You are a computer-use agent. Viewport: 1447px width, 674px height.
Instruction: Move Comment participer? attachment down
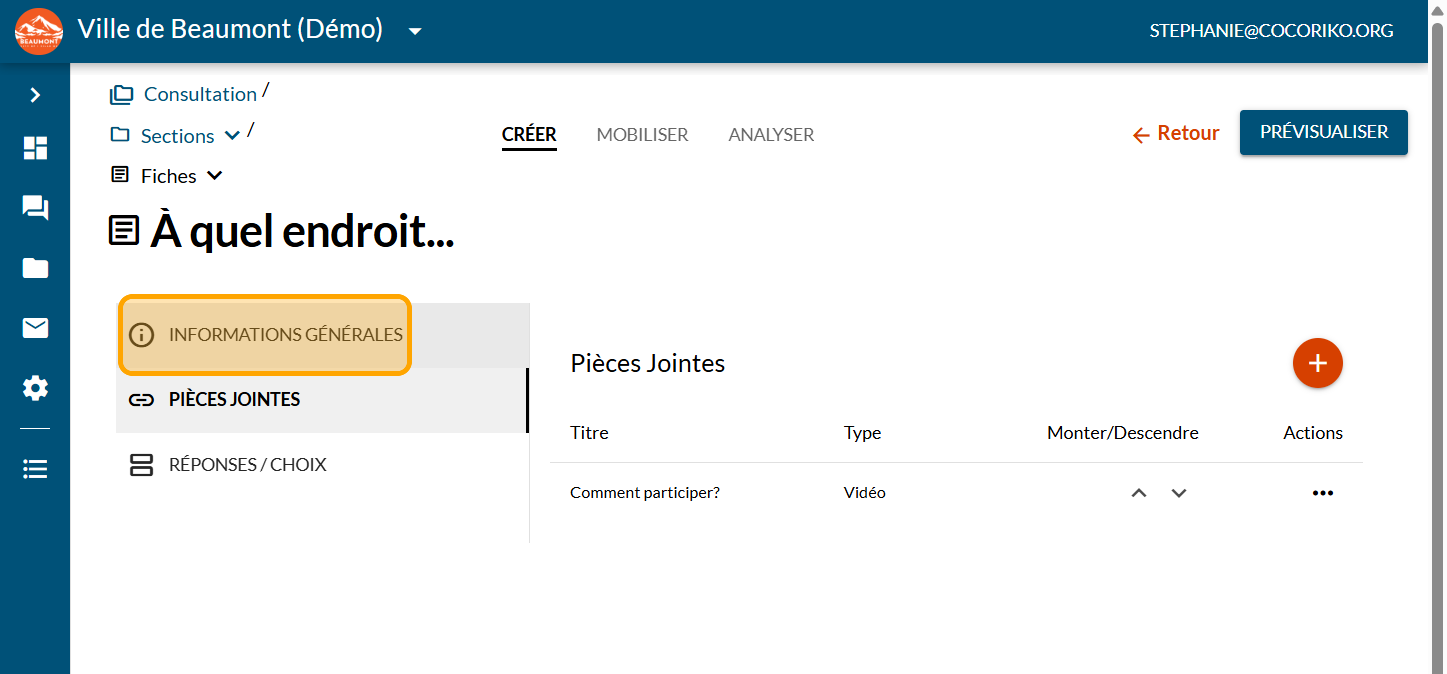[1179, 493]
